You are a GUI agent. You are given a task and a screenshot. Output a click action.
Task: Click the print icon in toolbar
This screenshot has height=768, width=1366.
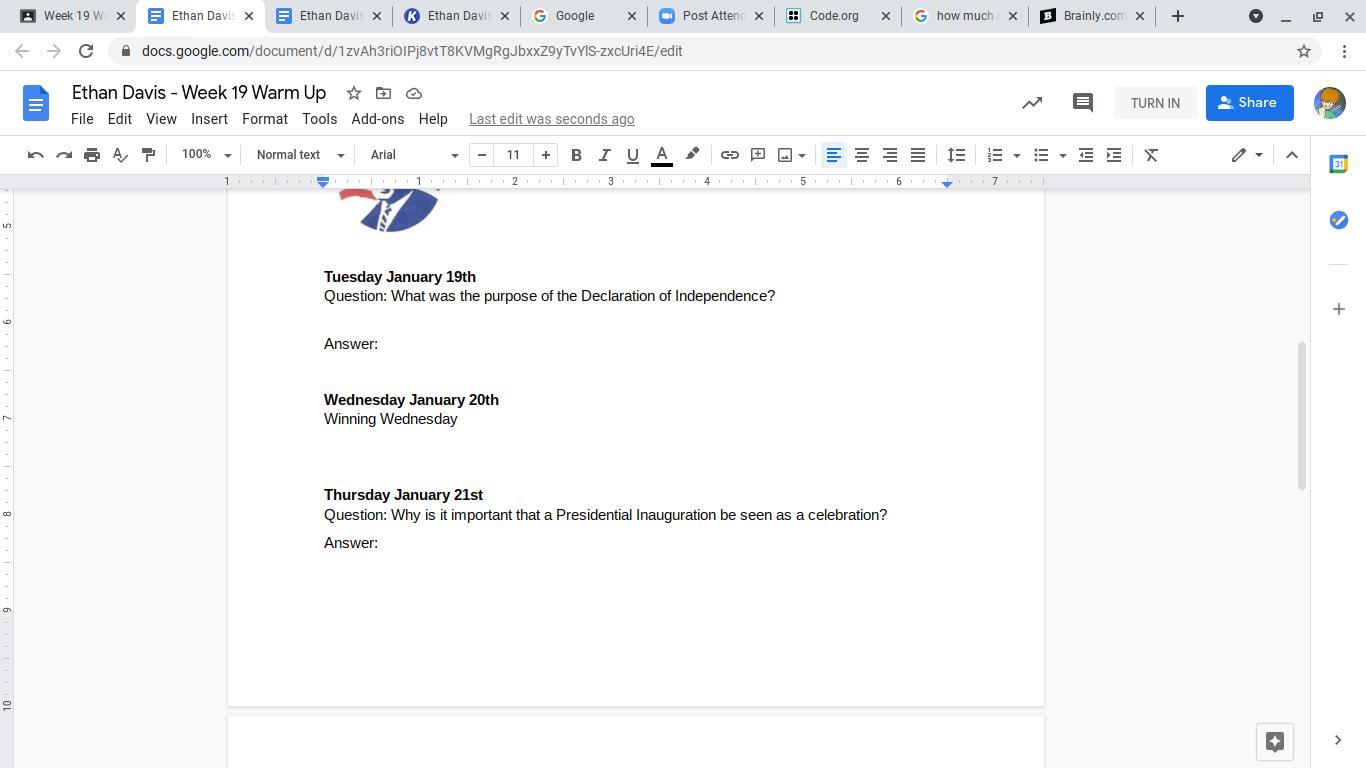tap(92, 155)
